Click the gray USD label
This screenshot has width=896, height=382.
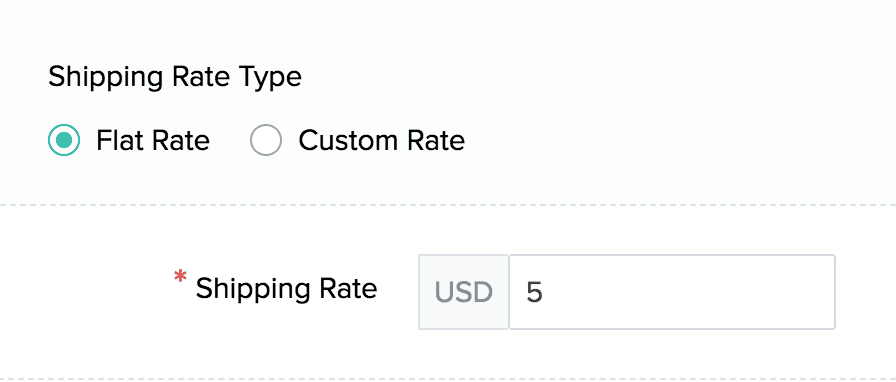pyautogui.click(x=463, y=293)
